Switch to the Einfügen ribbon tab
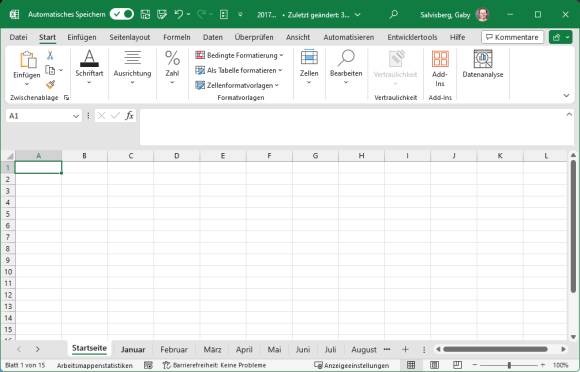The image size is (580, 372). [82, 37]
